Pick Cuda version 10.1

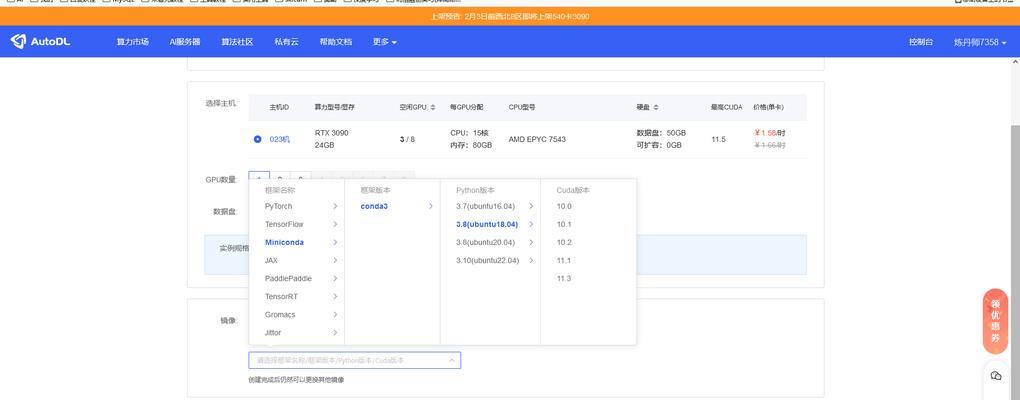(x=564, y=224)
